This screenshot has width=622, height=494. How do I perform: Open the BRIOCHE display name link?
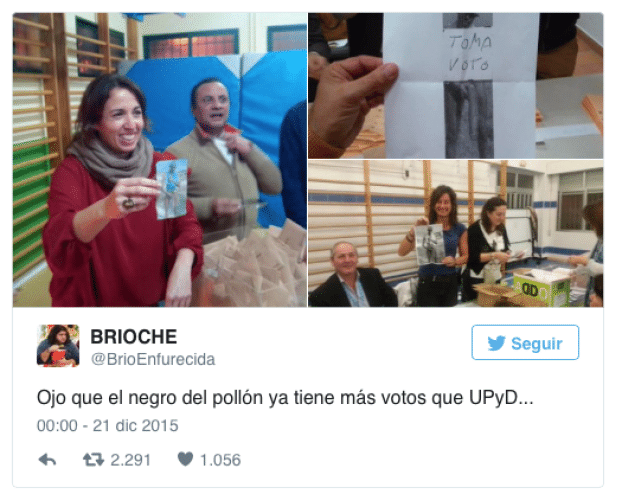pyautogui.click(x=134, y=337)
